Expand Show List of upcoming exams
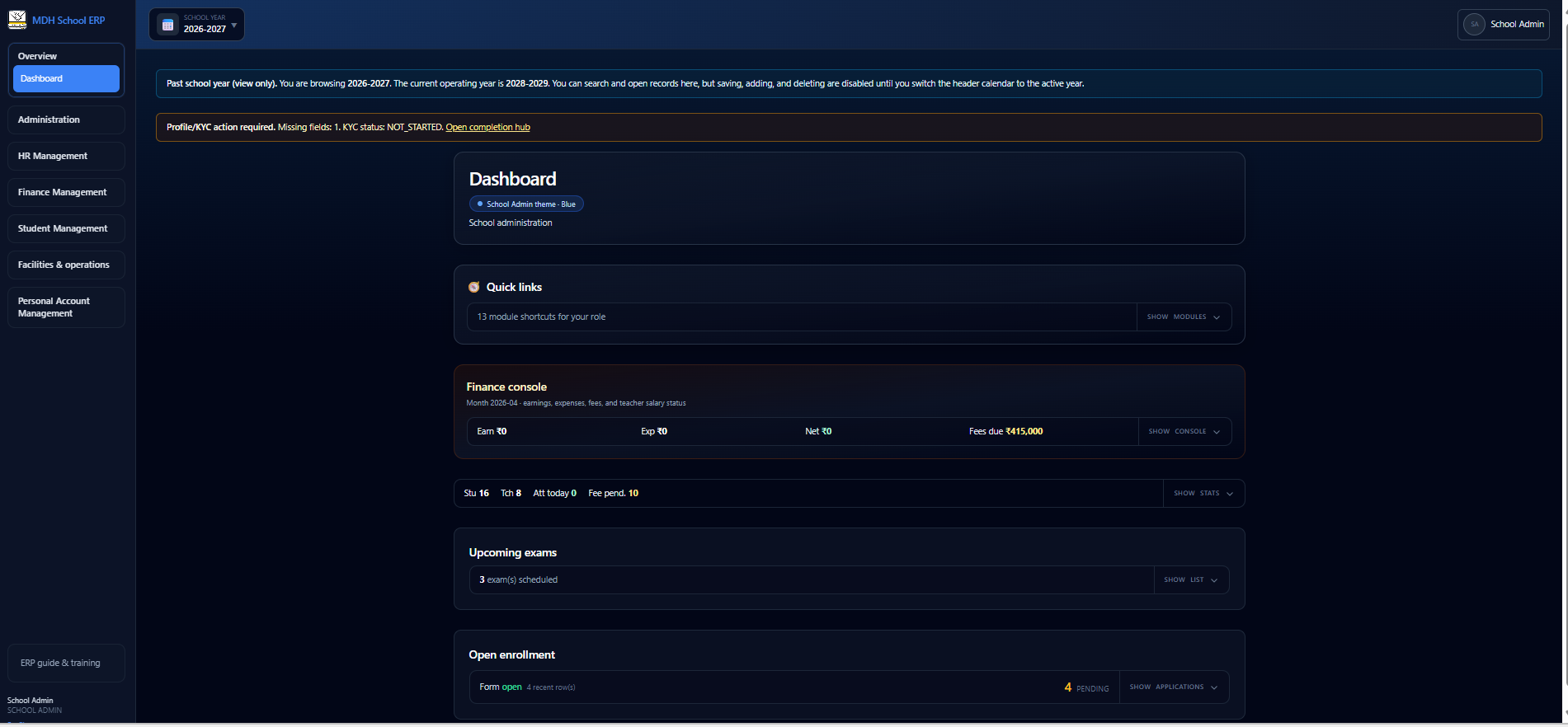Image resolution: width=1568 pixels, height=727 pixels. tap(1190, 580)
